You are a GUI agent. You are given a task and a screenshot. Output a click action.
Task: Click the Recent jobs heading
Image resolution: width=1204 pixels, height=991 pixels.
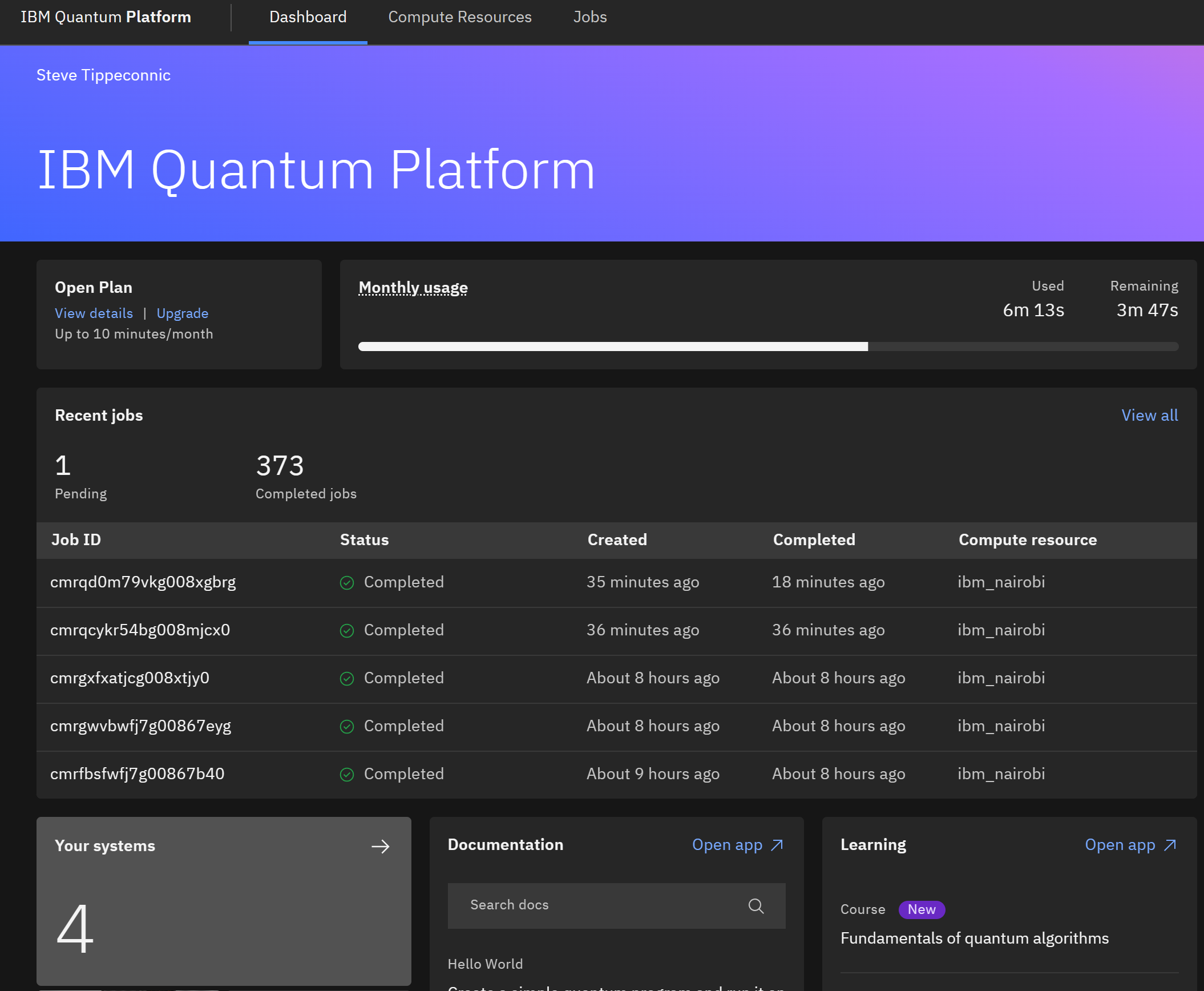tap(99, 415)
